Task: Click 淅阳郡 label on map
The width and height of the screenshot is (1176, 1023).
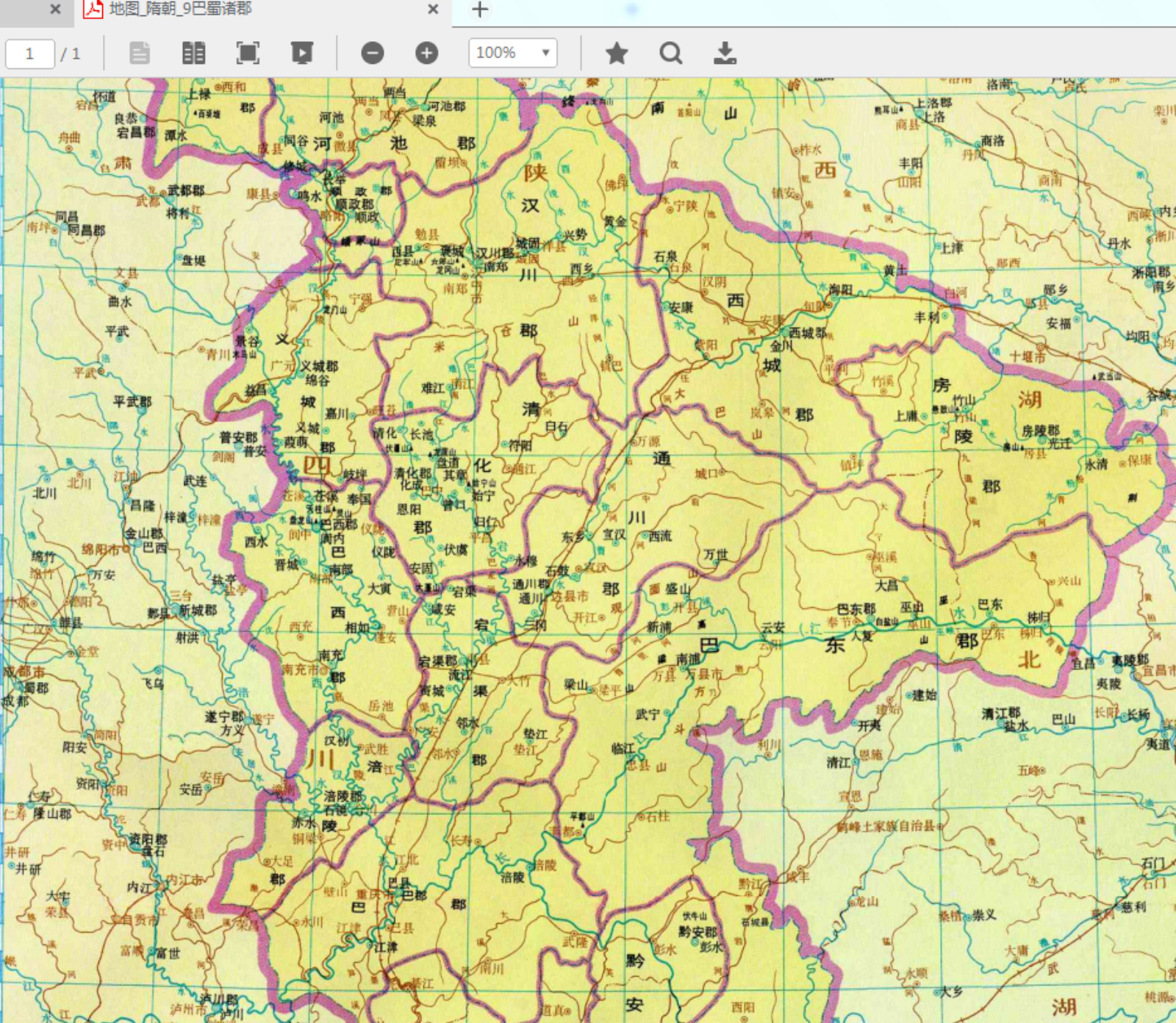Action: [x=1152, y=273]
